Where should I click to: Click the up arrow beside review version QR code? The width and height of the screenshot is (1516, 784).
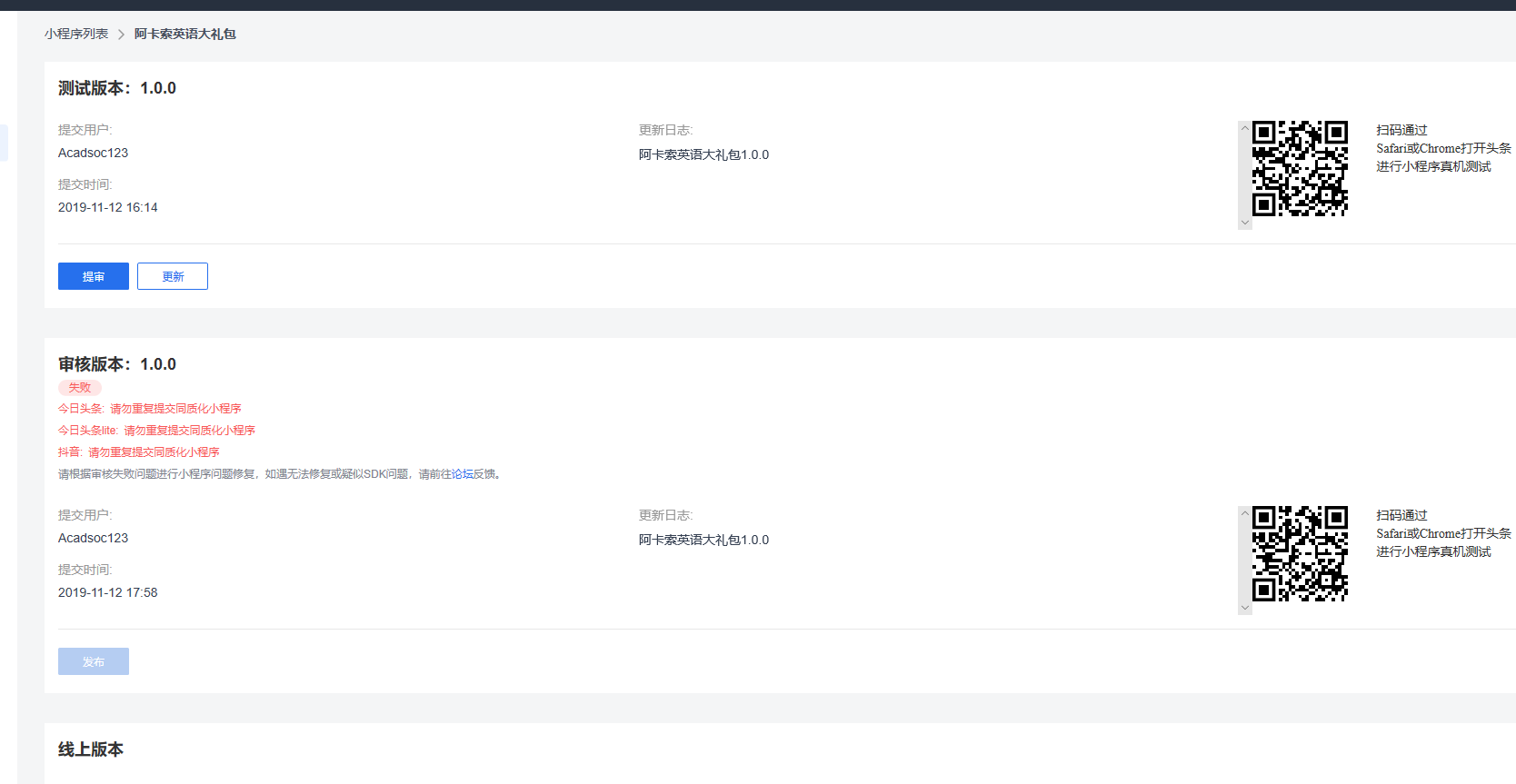pos(1245,513)
